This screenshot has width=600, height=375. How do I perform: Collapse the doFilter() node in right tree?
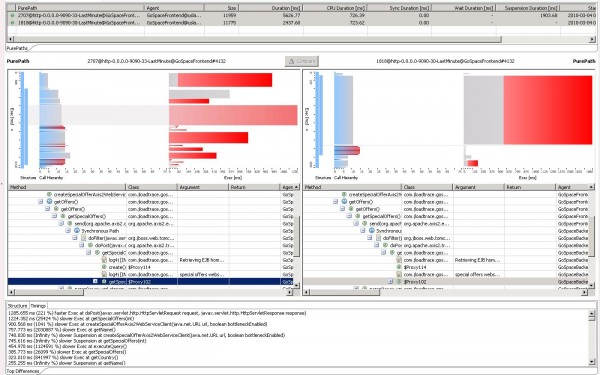point(370,238)
